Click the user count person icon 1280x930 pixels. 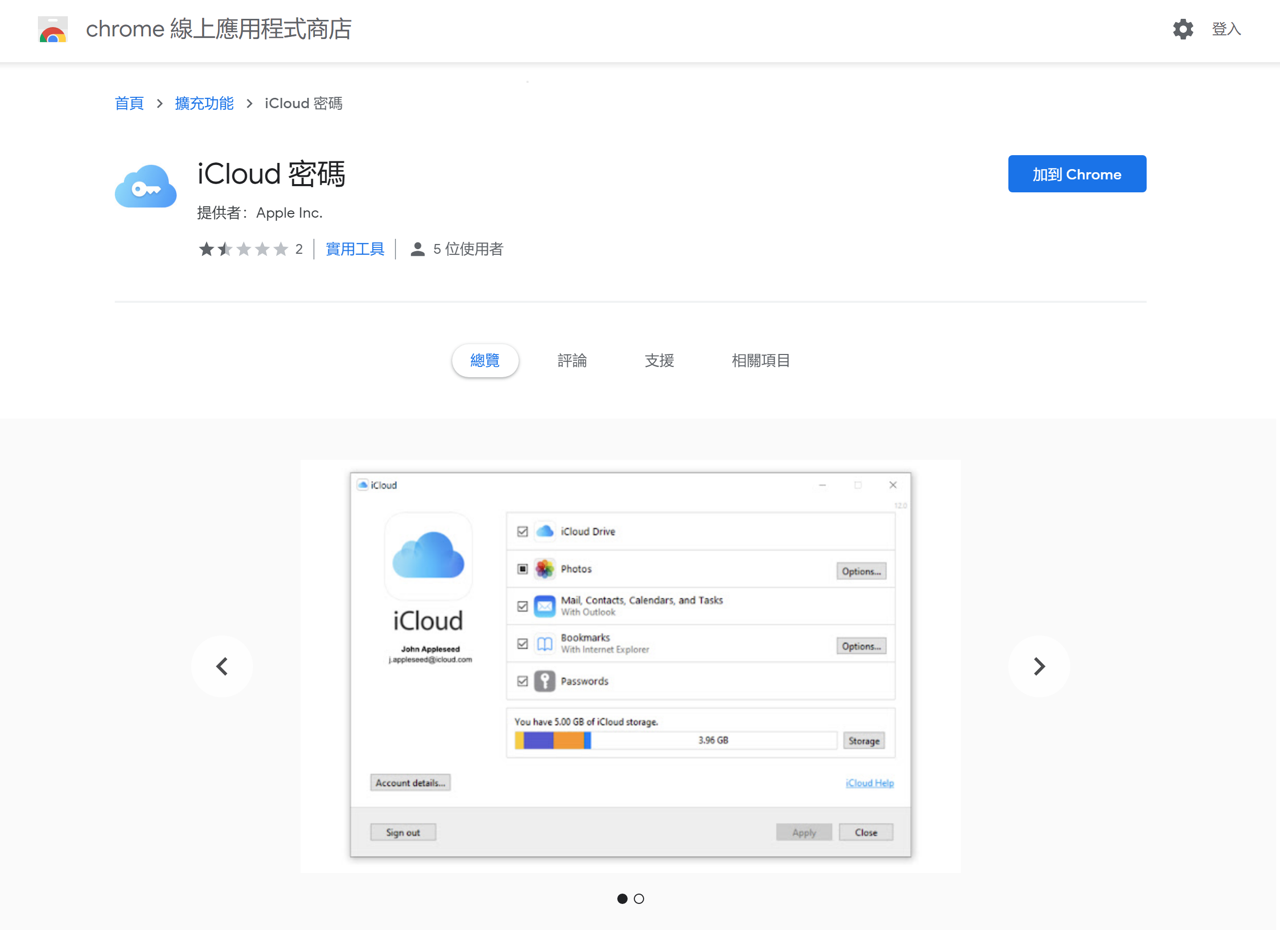pos(418,249)
